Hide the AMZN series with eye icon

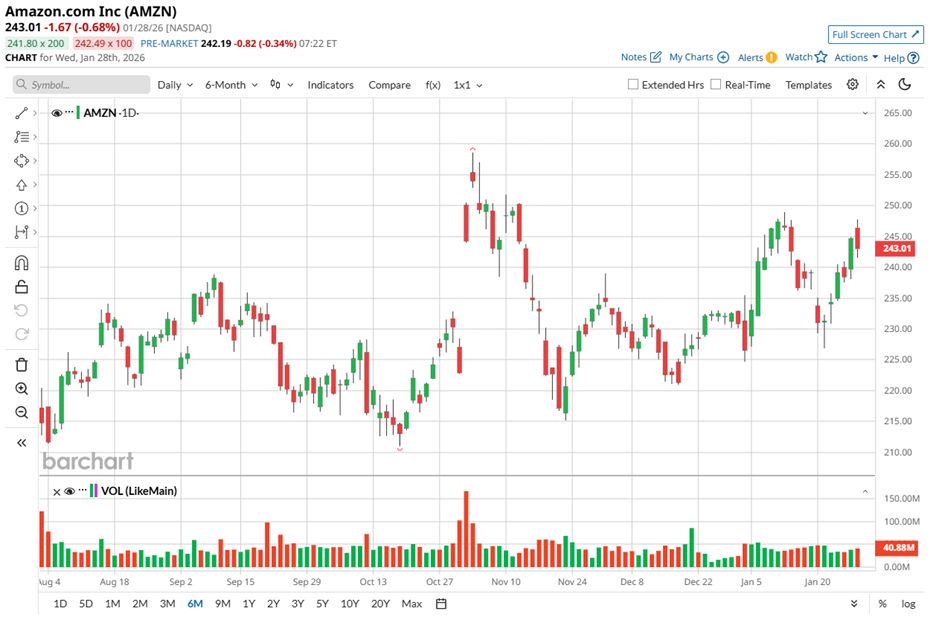point(56,113)
